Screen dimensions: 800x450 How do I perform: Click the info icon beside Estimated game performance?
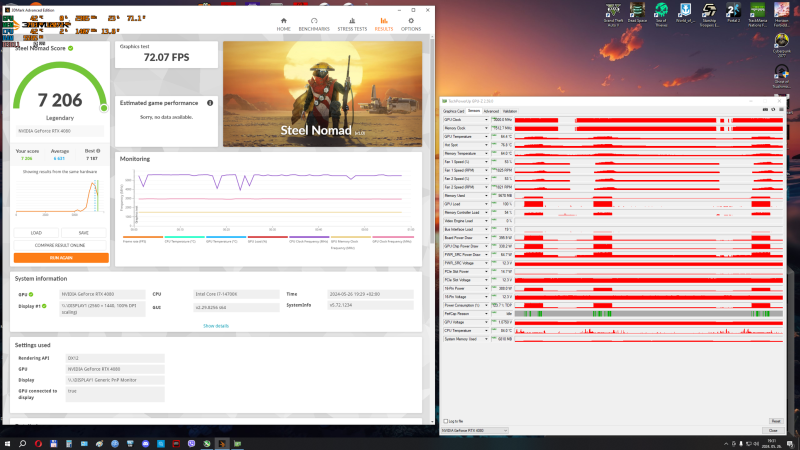tap(210, 103)
